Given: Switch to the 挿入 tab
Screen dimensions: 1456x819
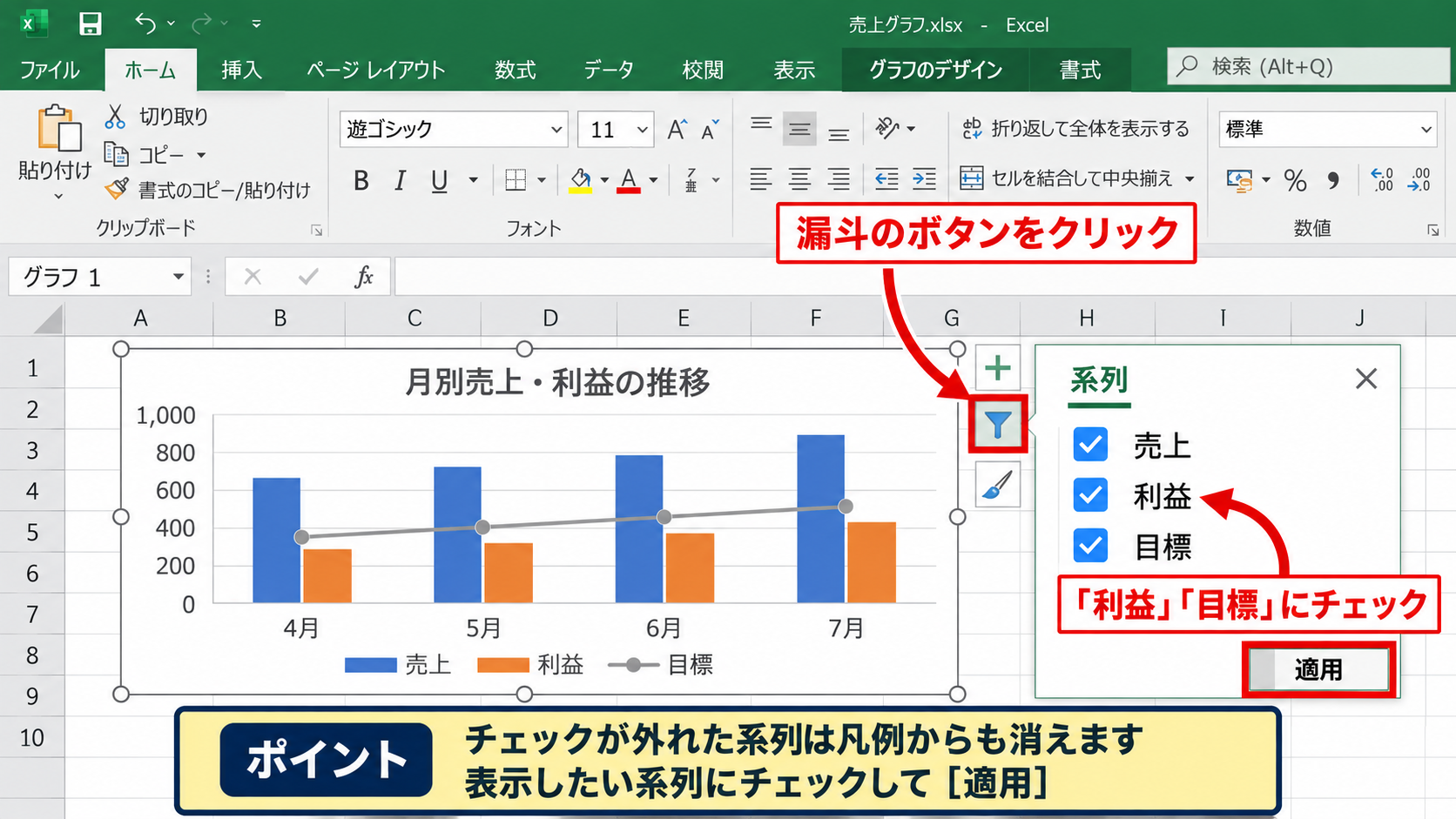Looking at the screenshot, I should (x=241, y=70).
